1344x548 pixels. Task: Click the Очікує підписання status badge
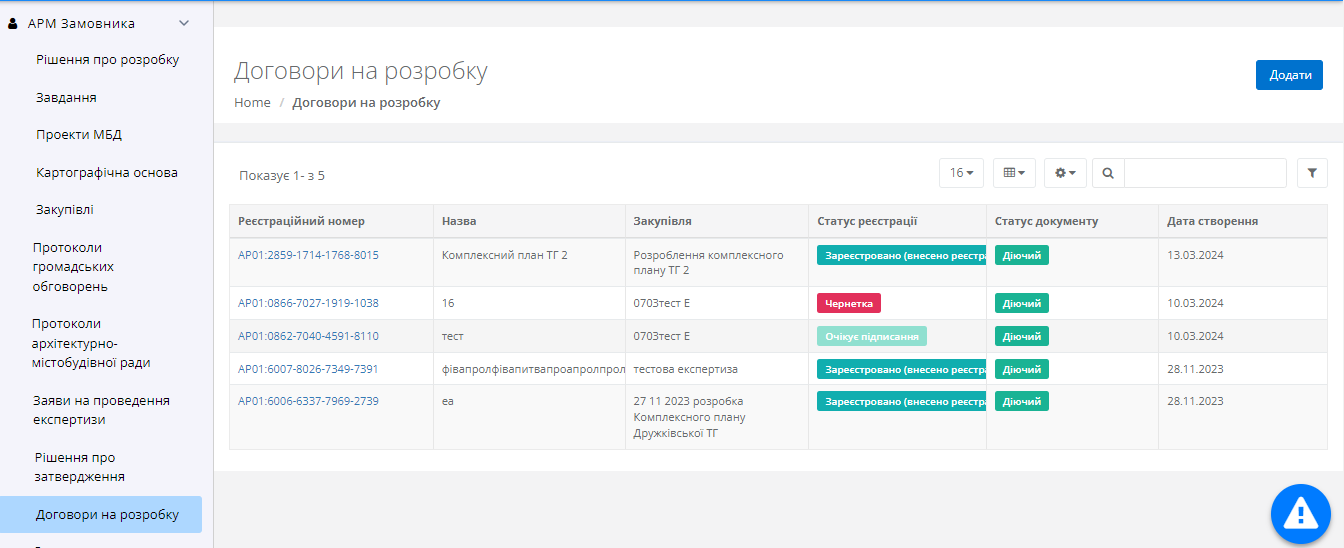(x=871, y=336)
